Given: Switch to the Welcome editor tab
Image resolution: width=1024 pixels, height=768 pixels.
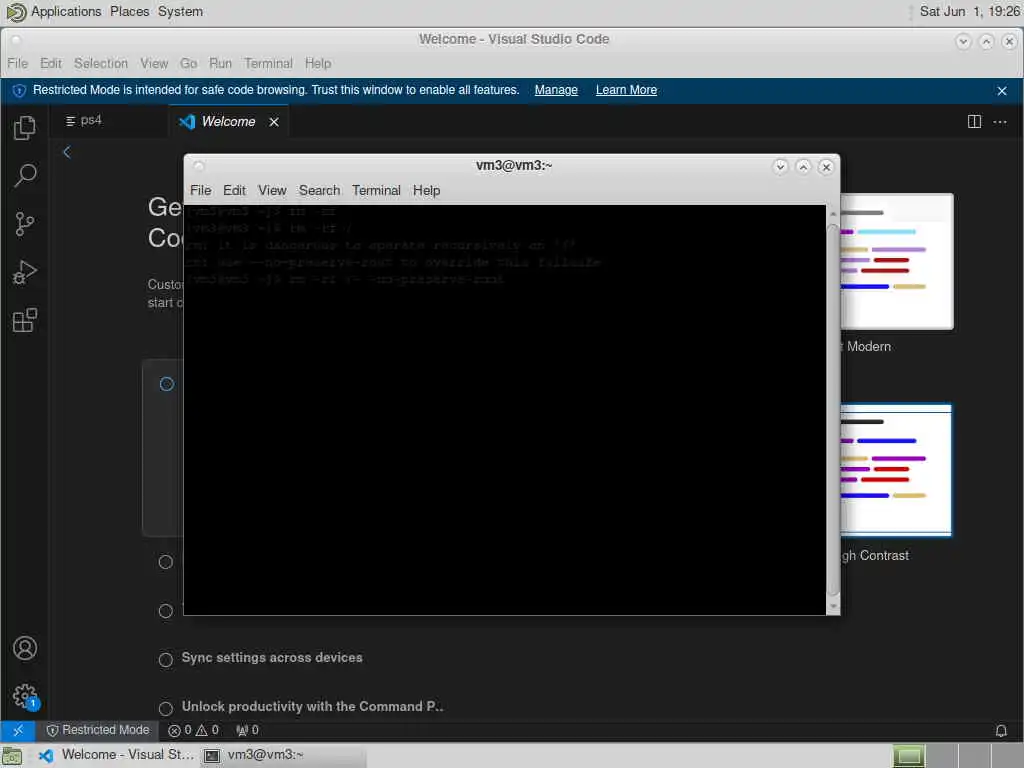Looking at the screenshot, I should click(229, 121).
